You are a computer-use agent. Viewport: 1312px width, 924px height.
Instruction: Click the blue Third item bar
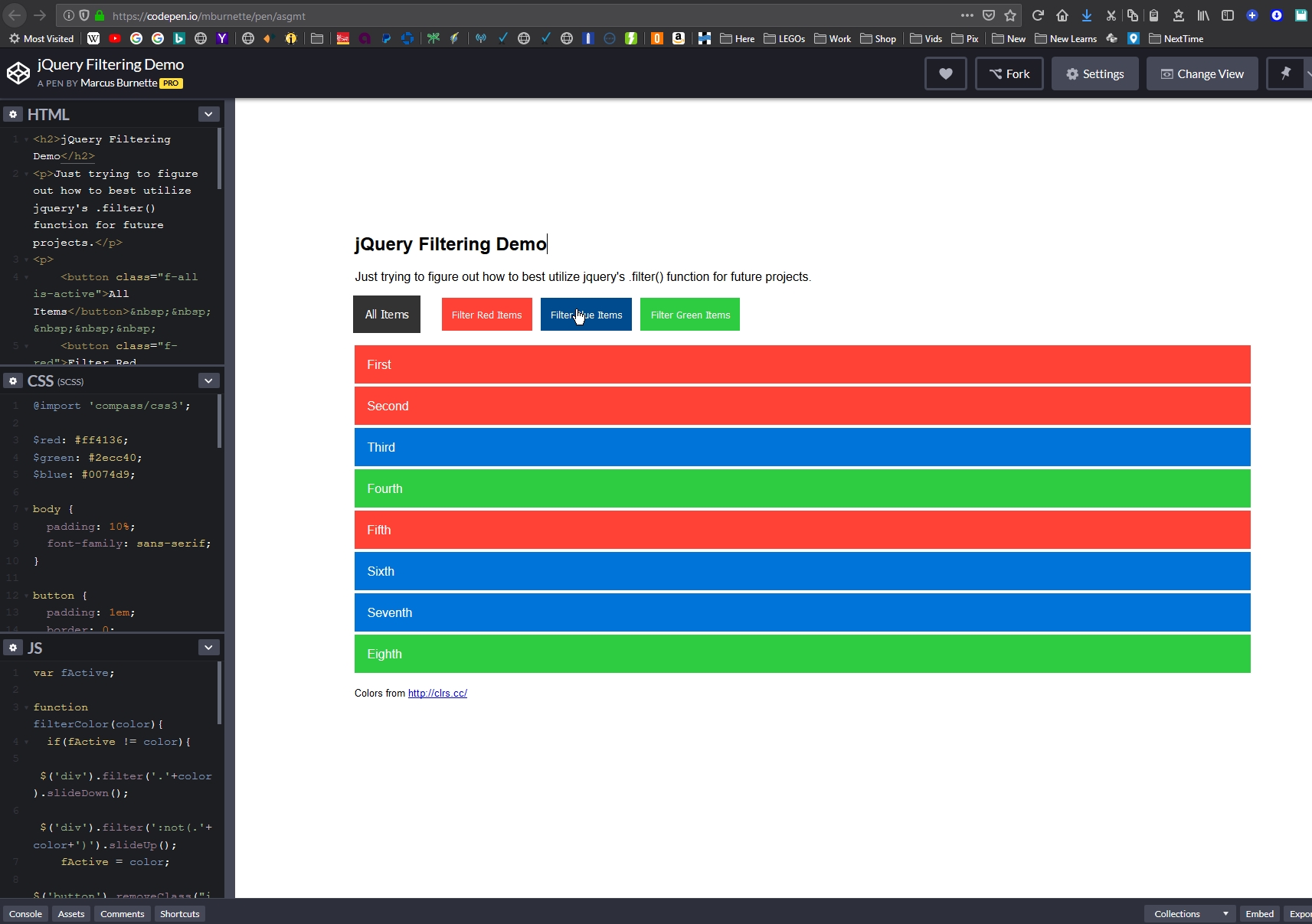pyautogui.click(x=802, y=447)
